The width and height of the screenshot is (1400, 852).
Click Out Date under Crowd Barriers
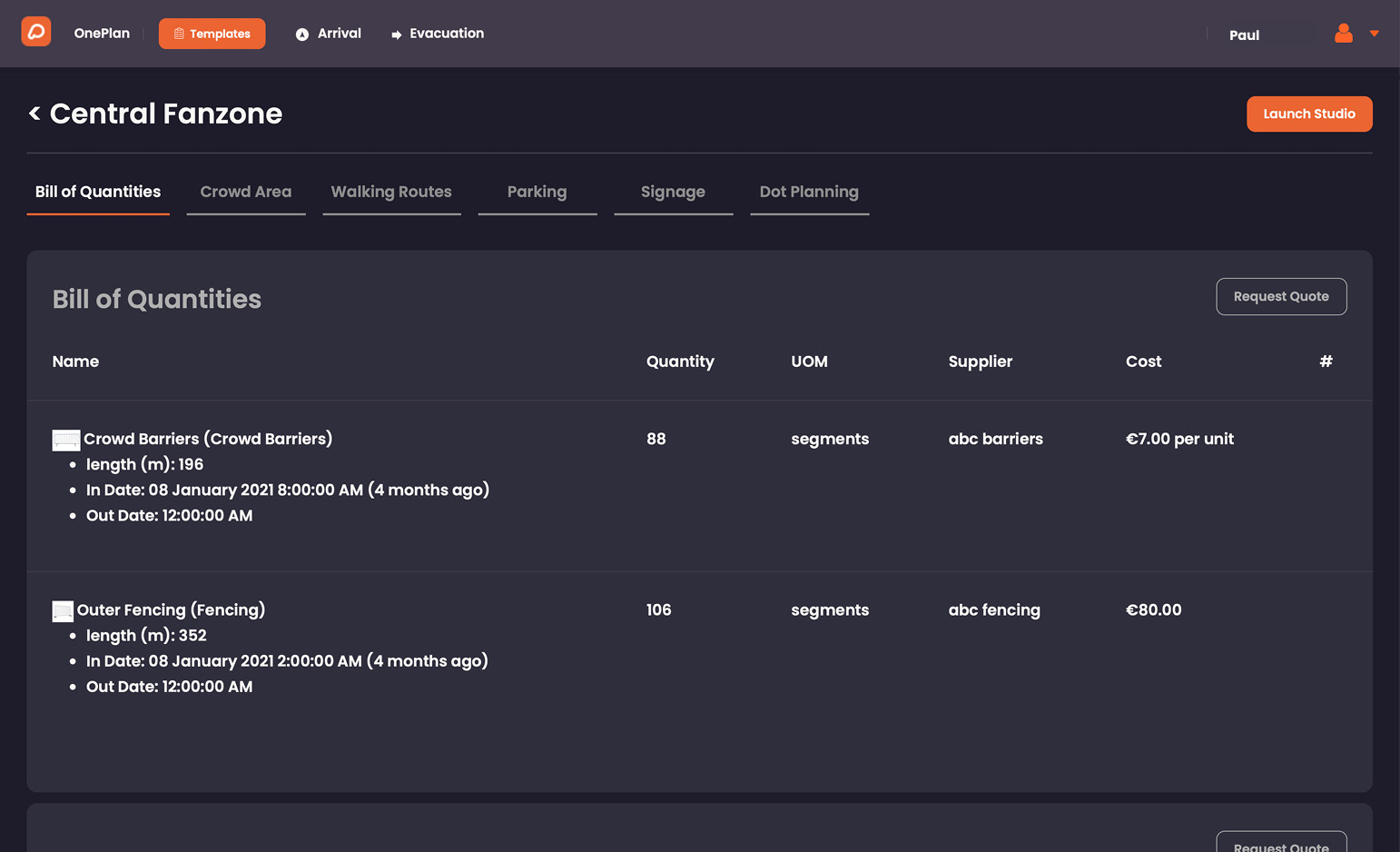(170, 515)
